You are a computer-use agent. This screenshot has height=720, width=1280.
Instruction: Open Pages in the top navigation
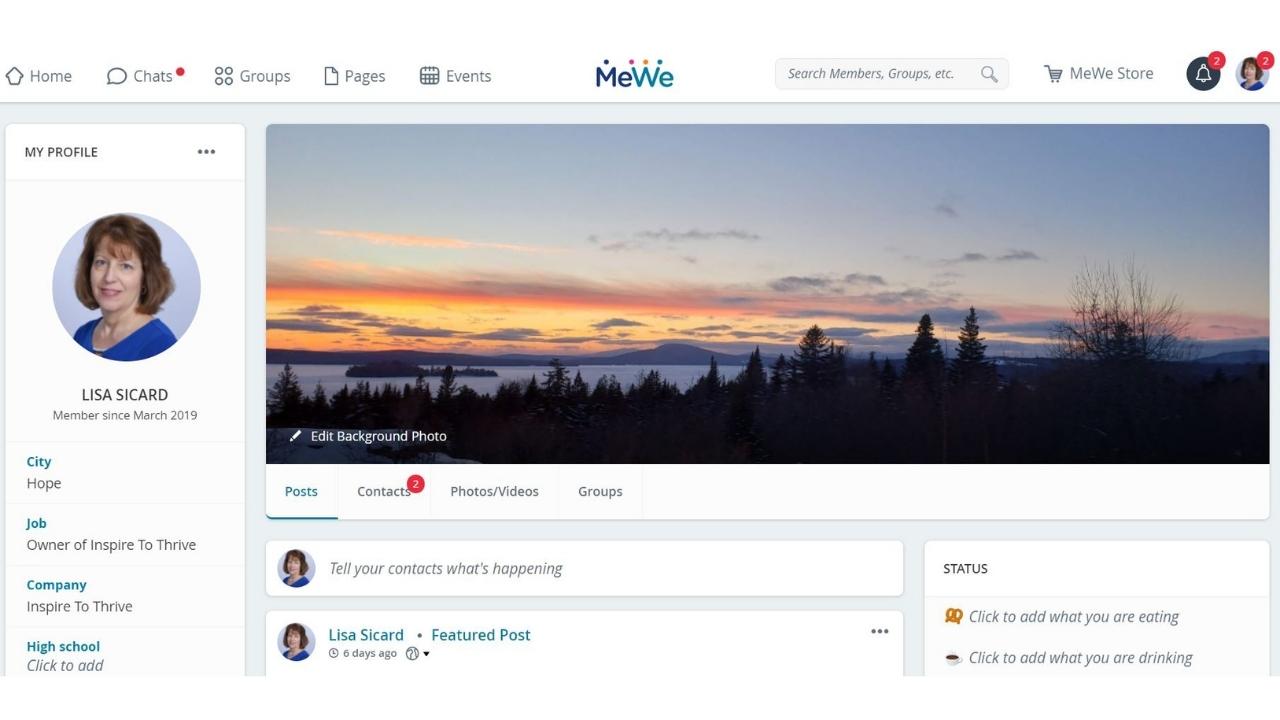pyautogui.click(x=354, y=76)
